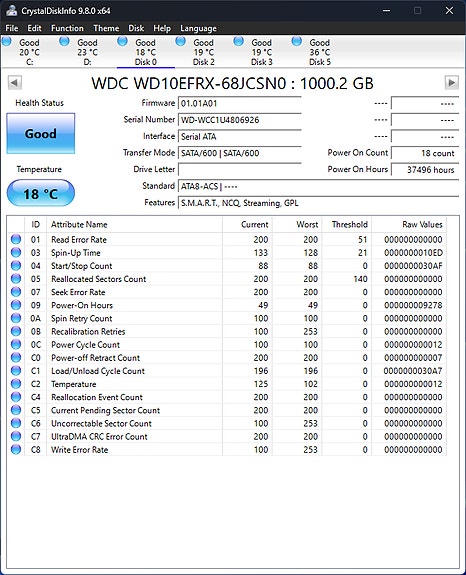Click status orb for Temperature attribute row
Image resolution: width=466 pixels, height=575 pixels.
16,384
